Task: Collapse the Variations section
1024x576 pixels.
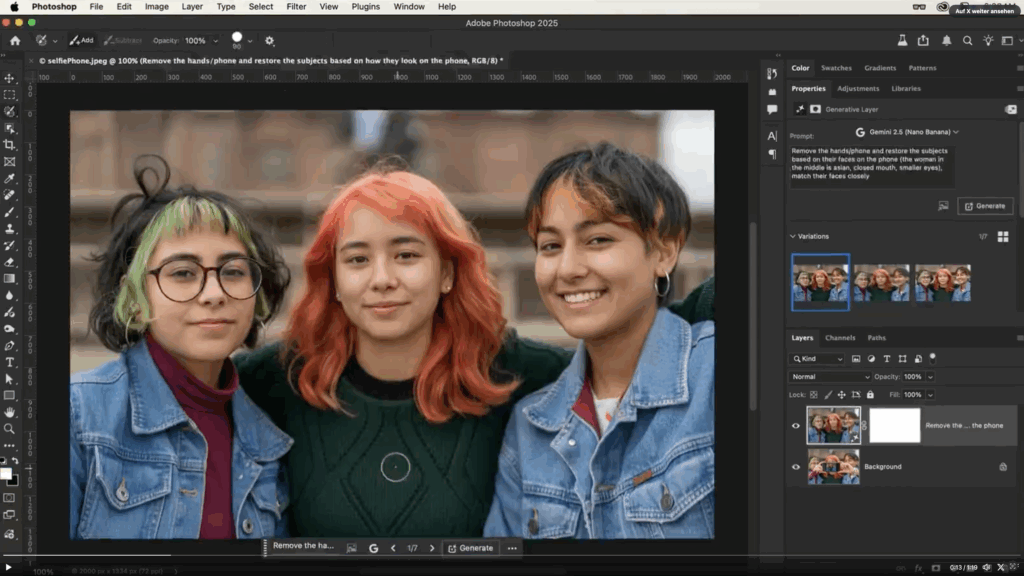Action: click(793, 237)
